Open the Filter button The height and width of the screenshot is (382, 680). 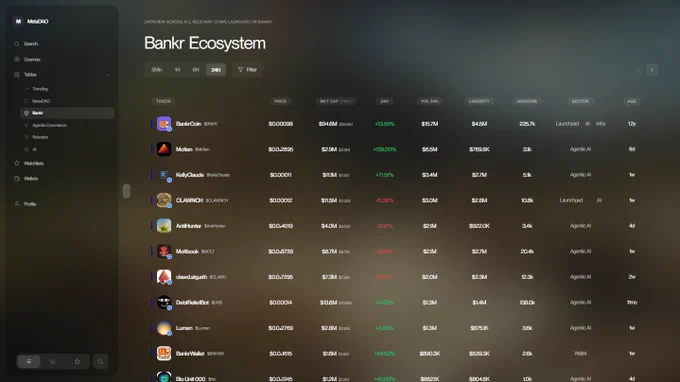tap(248, 70)
